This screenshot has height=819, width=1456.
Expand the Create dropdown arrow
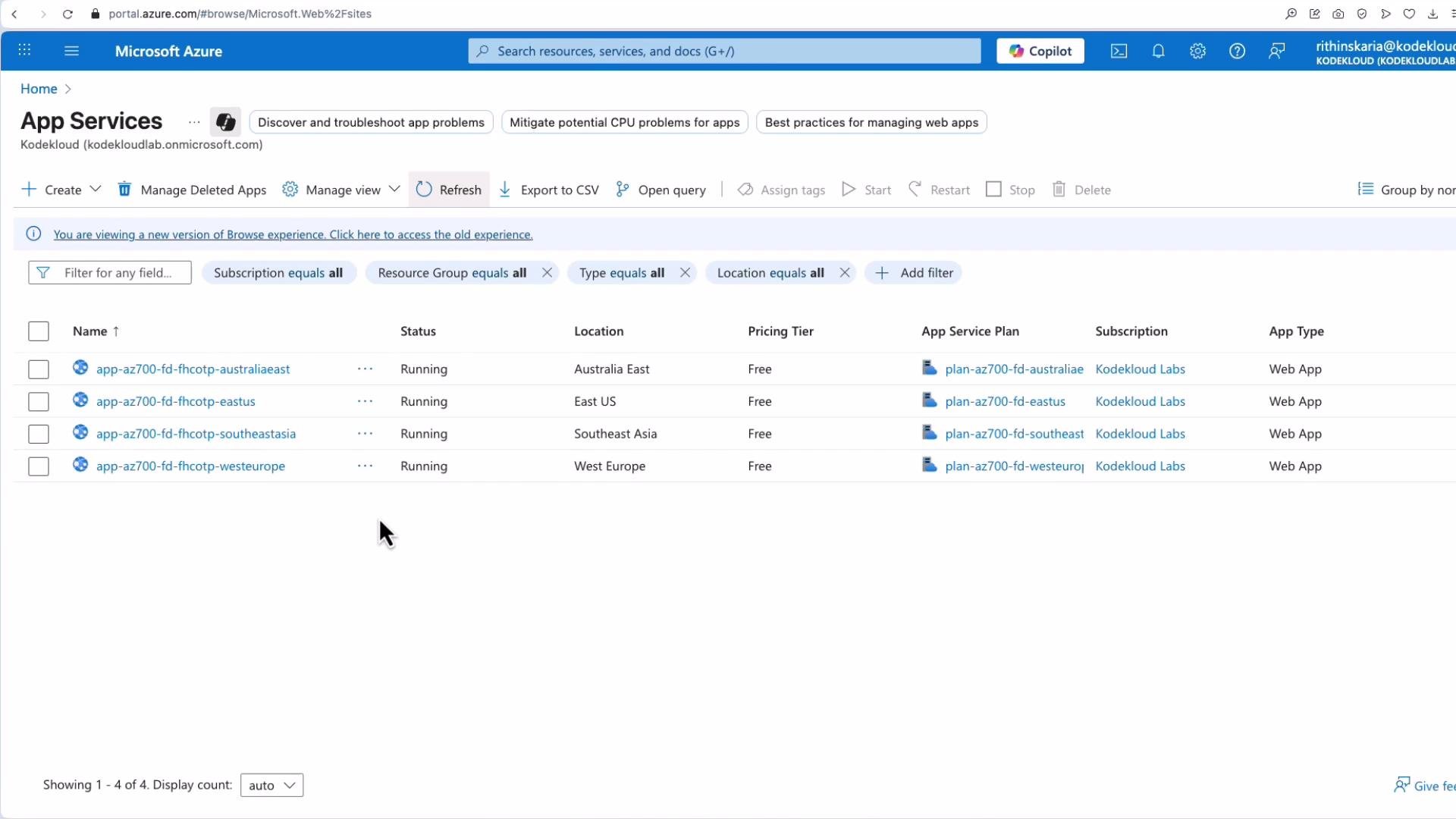pos(96,189)
